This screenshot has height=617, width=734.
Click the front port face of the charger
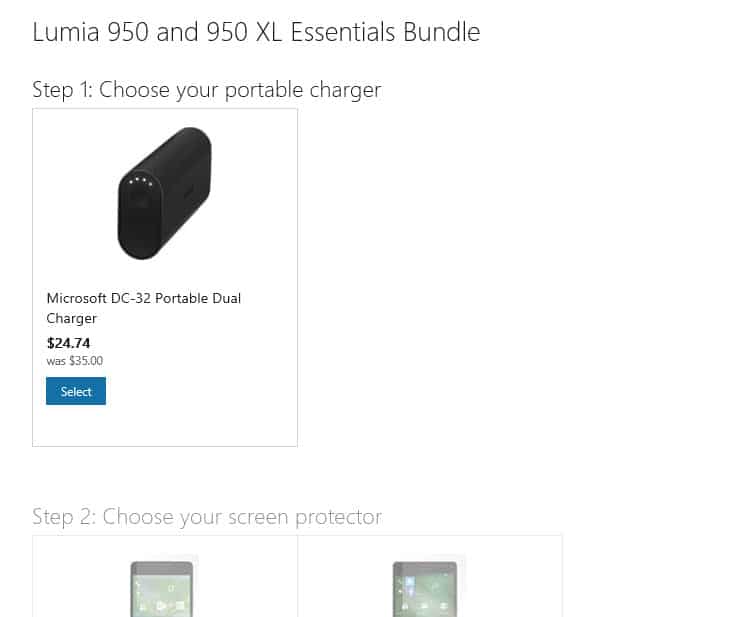pos(139,220)
